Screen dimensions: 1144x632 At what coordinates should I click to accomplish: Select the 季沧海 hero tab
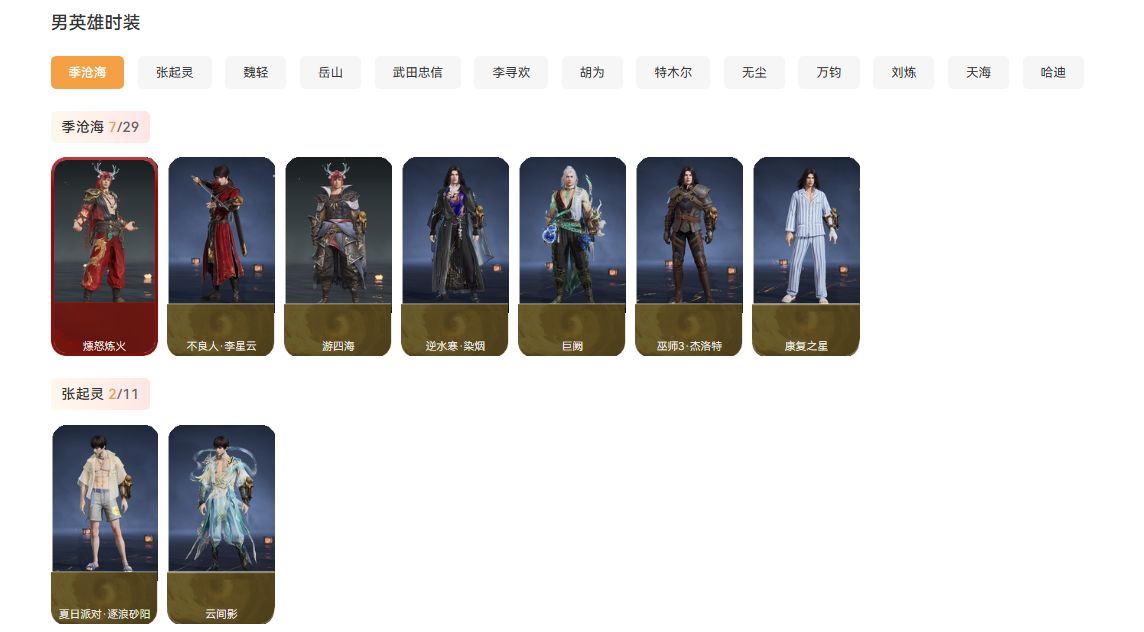88,72
